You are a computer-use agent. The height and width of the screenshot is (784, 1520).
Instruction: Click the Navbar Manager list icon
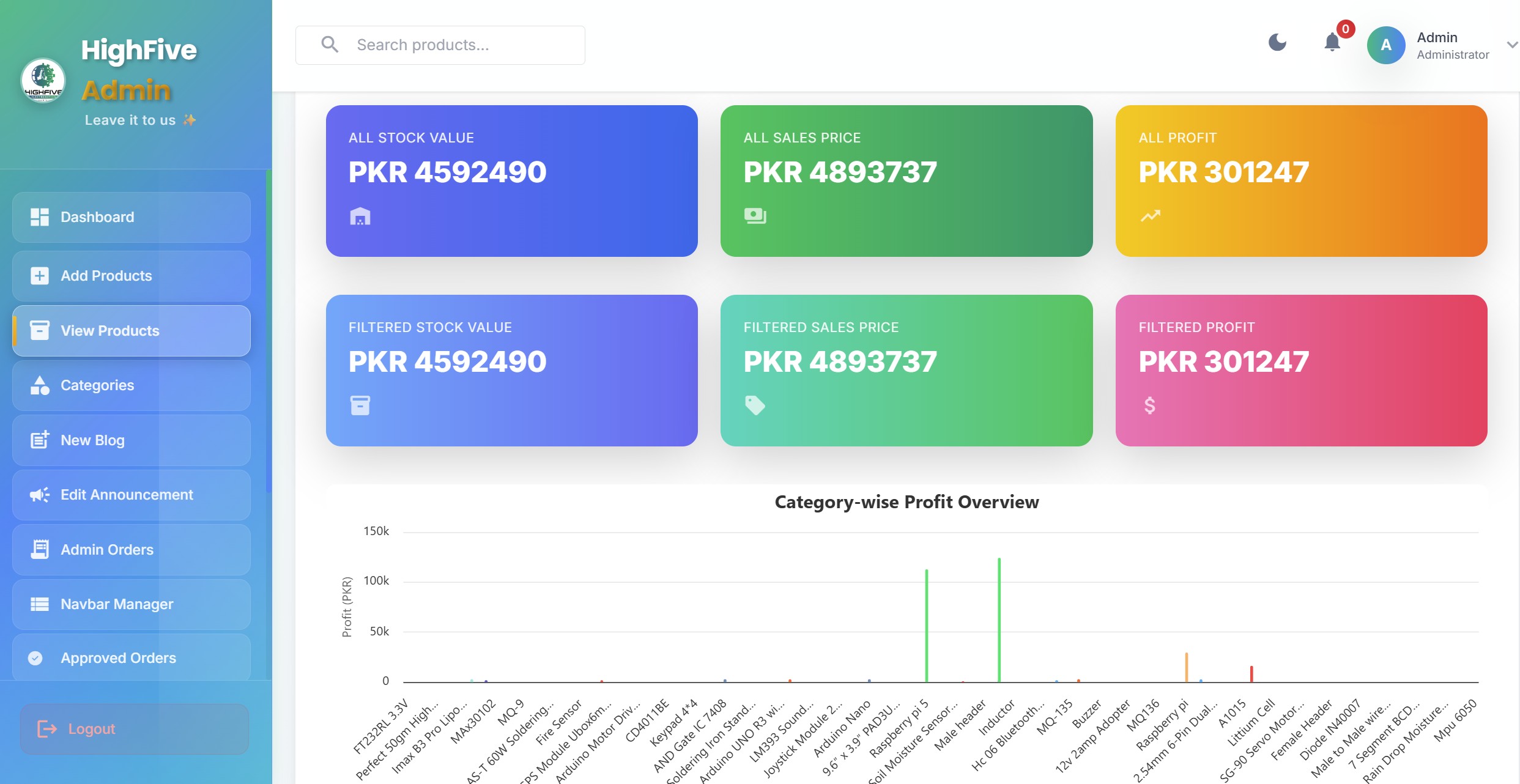40,604
